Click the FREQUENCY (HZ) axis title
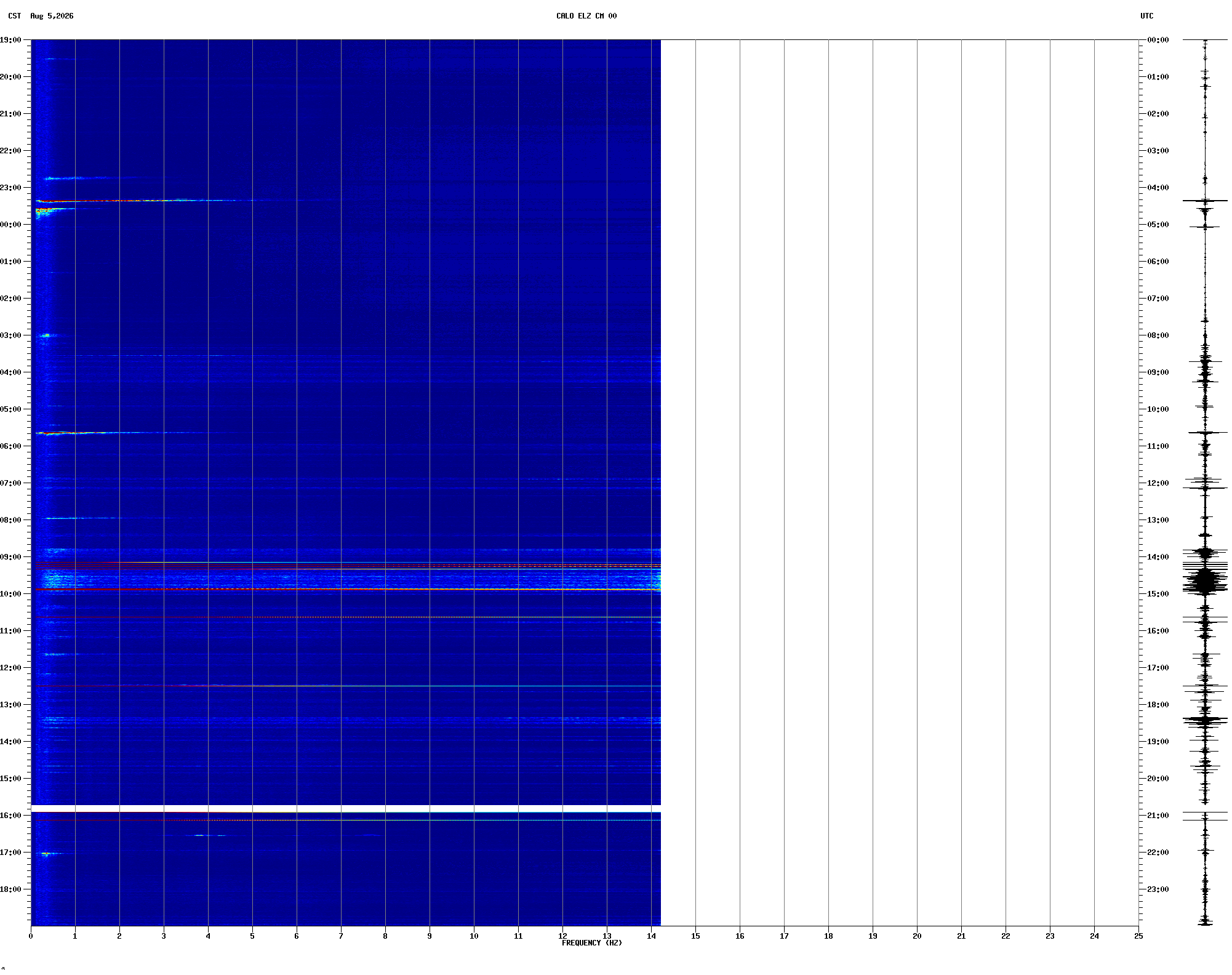 pos(592,943)
